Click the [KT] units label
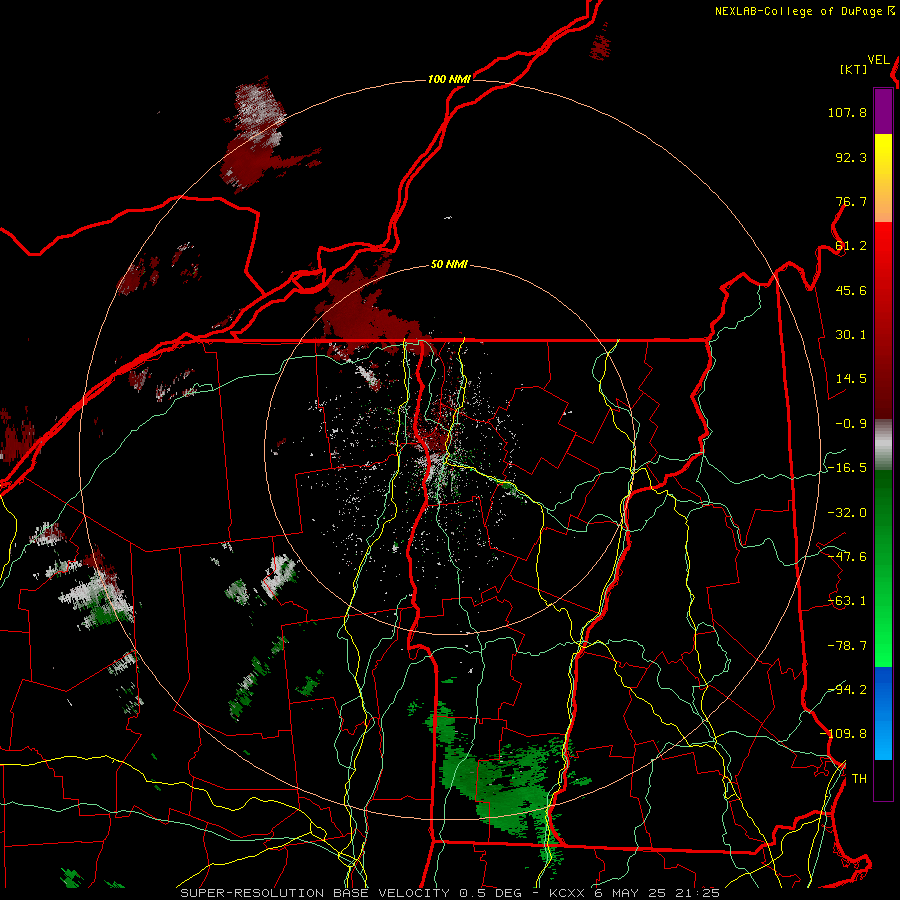Image resolution: width=900 pixels, height=900 pixels. click(x=853, y=69)
